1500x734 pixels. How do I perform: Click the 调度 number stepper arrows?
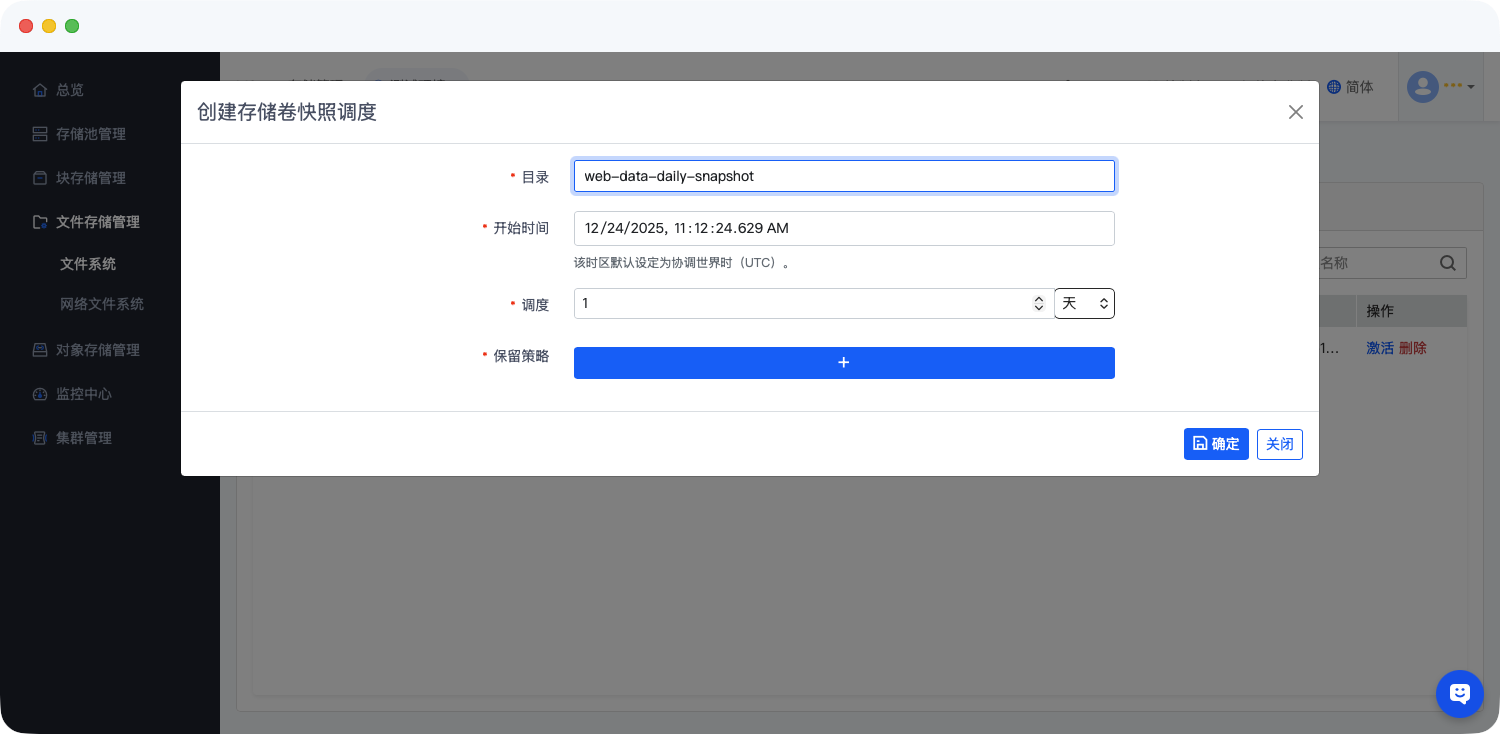coord(1038,303)
